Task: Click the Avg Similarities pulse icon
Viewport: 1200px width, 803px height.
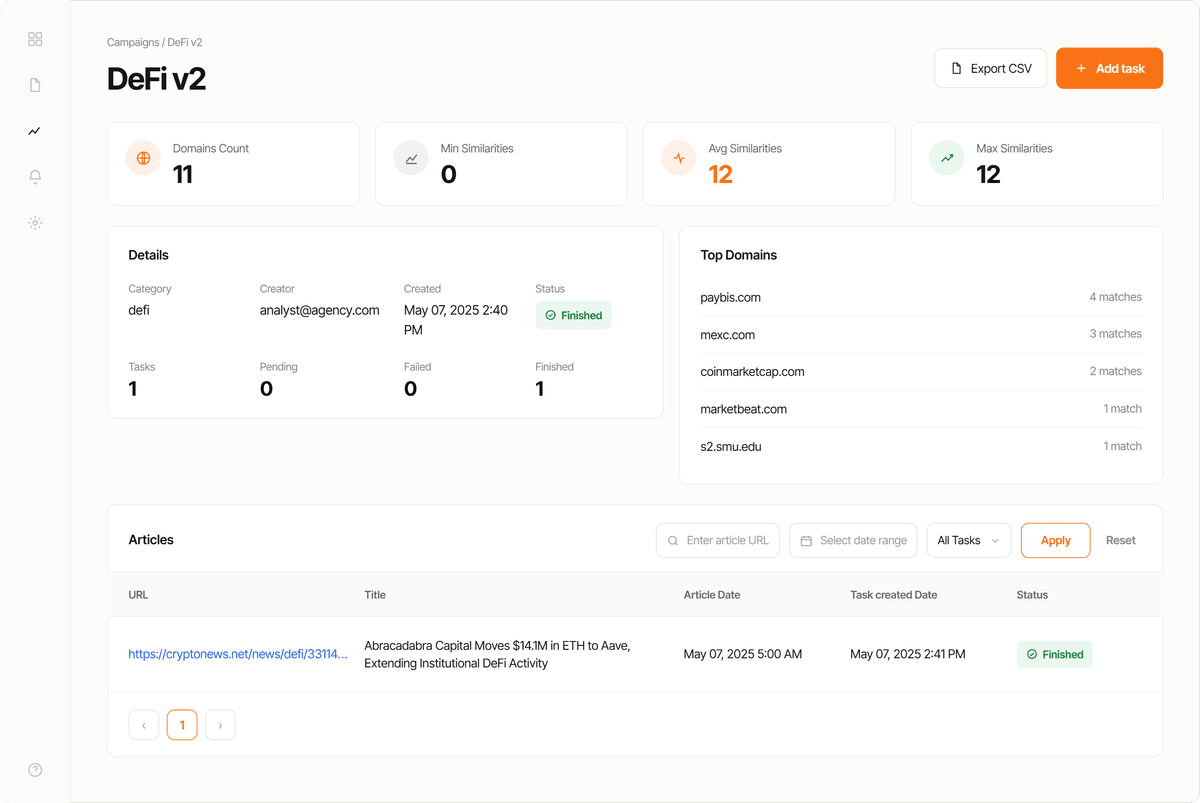Action: tap(679, 158)
